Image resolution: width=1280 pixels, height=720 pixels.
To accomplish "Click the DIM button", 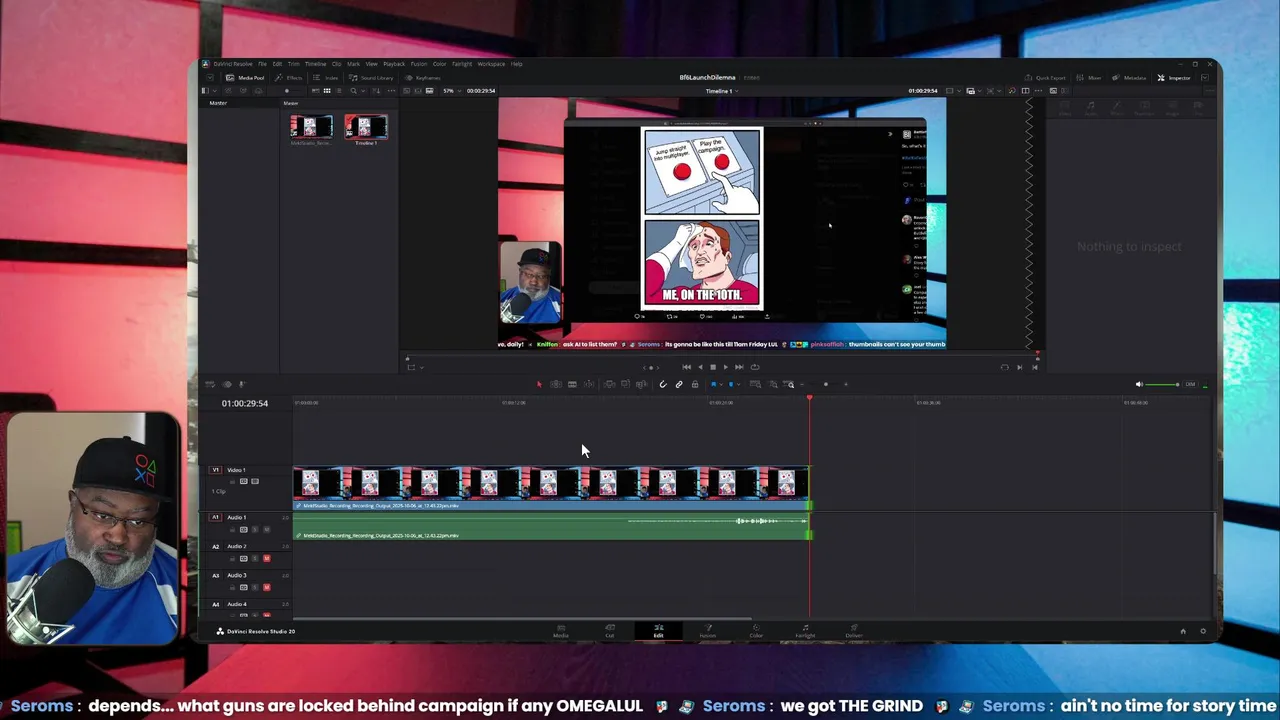I will 1190,384.
